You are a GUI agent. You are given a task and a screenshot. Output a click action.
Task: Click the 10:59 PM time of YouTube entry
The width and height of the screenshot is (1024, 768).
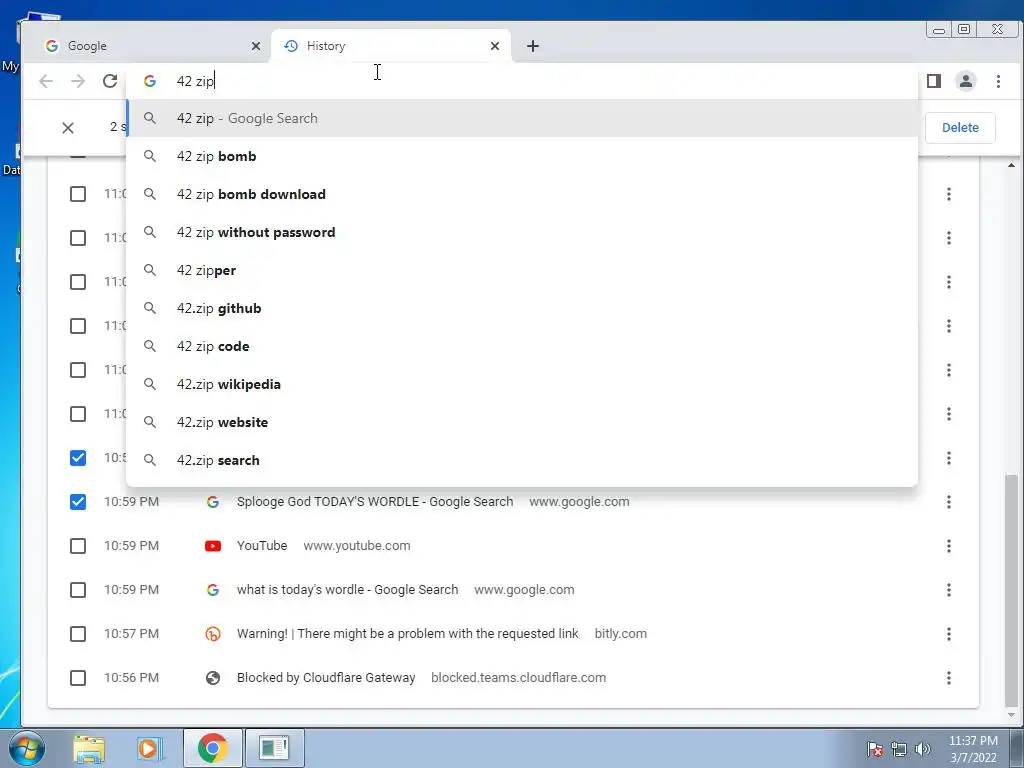click(131, 545)
